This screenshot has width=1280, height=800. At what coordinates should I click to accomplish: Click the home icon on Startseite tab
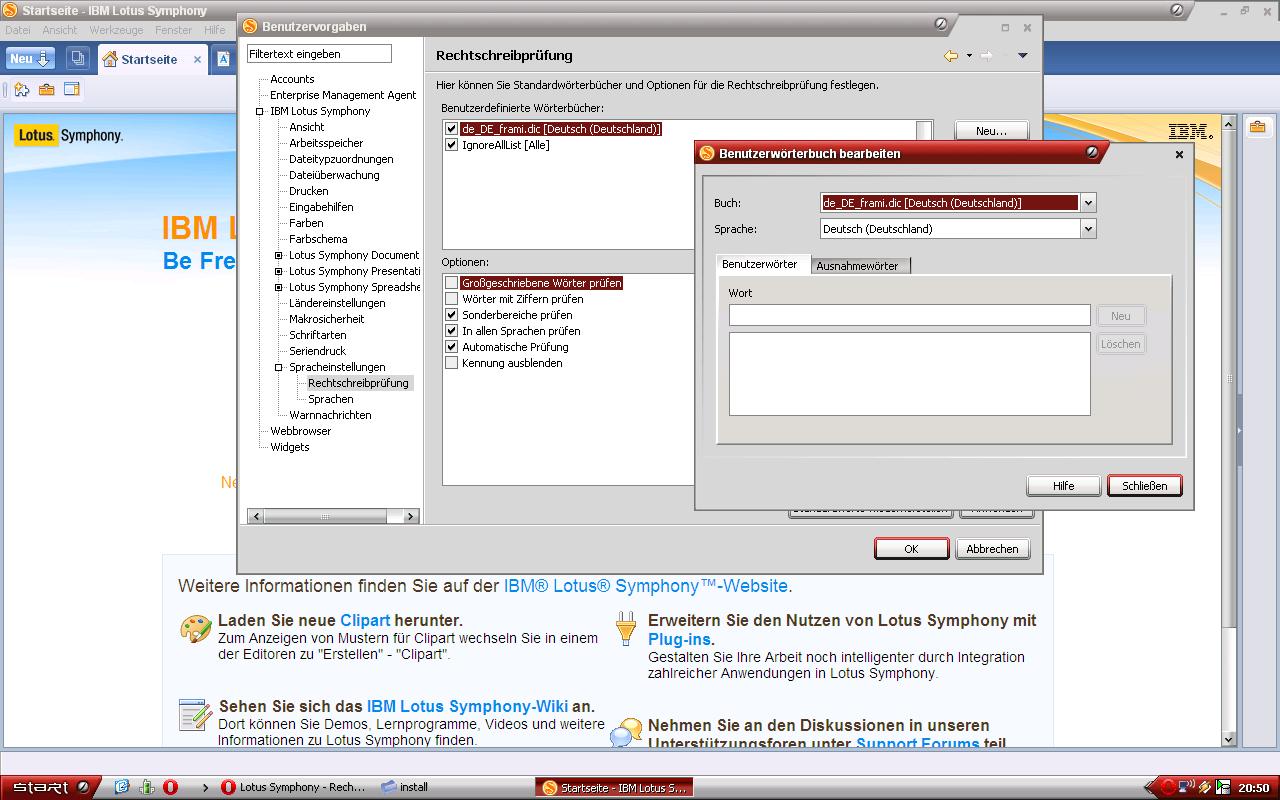pyautogui.click(x=110, y=59)
